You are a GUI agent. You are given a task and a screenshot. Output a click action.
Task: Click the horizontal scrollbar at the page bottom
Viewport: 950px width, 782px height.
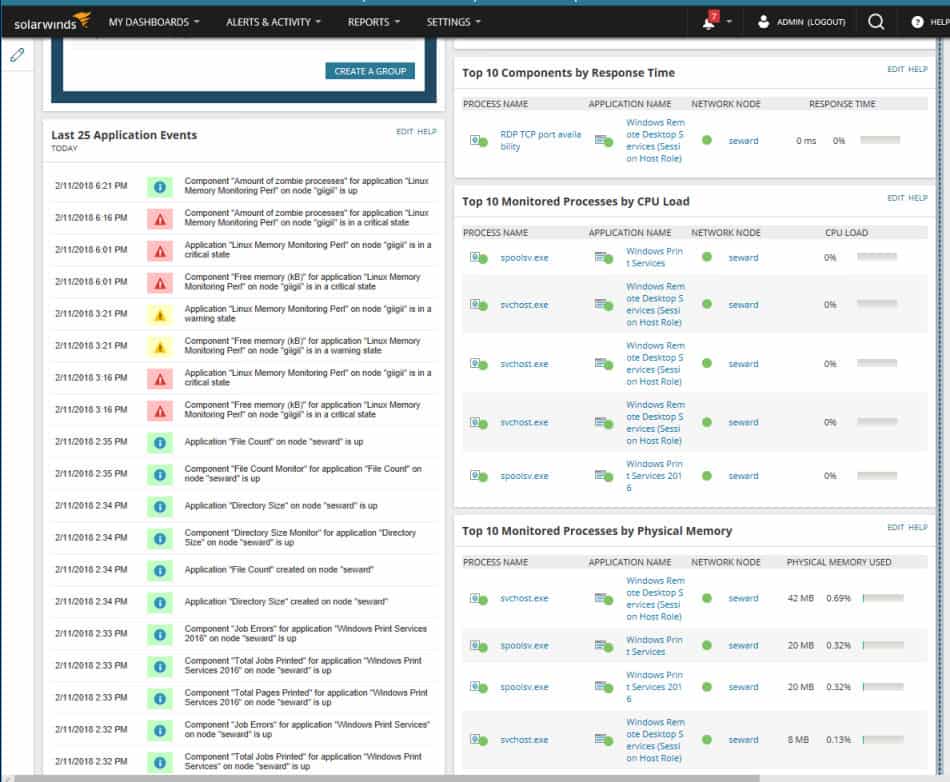pos(387,778)
